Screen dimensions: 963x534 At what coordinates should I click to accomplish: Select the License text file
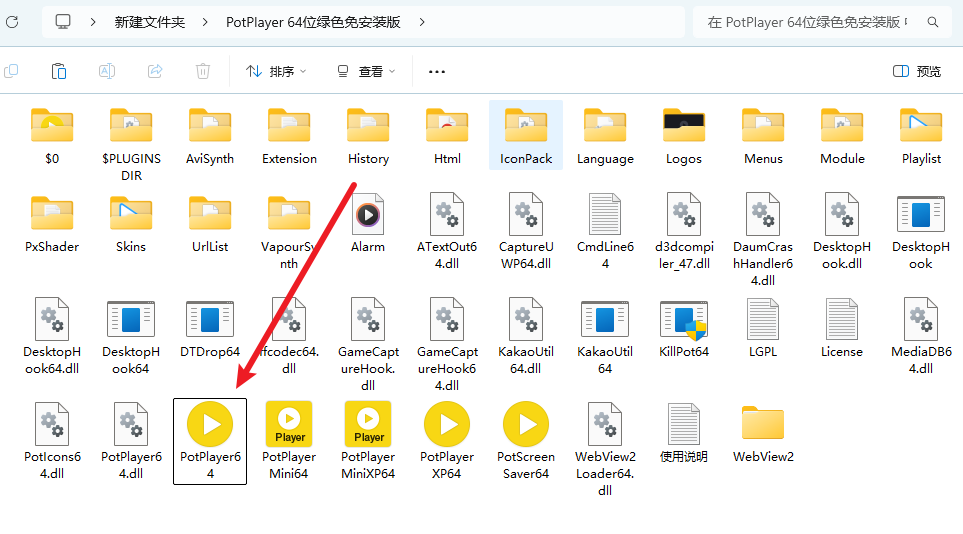842,329
